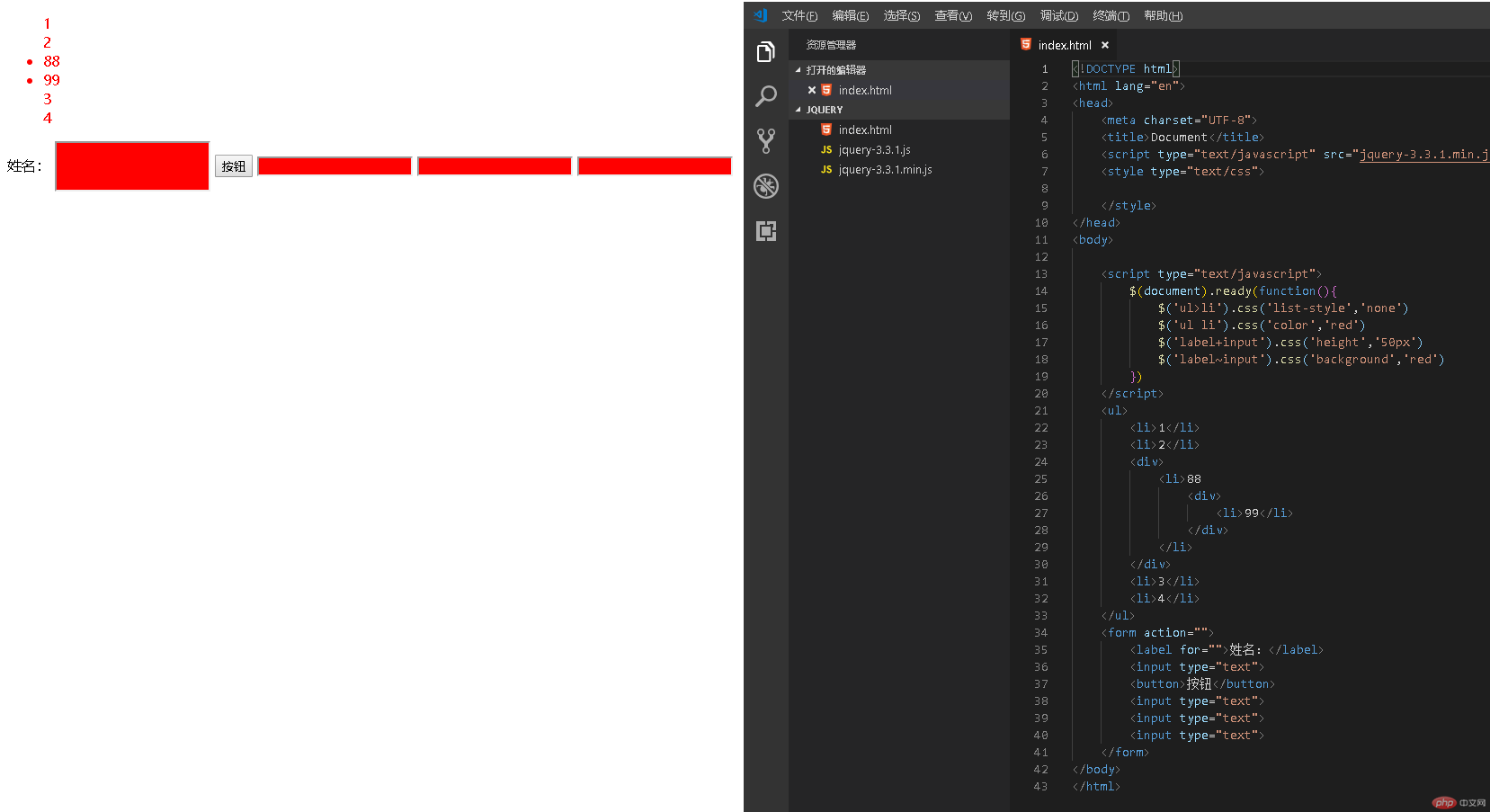1490x812 pixels.
Task: Click the HTML5 icon on index.html tab
Action: (1026, 44)
